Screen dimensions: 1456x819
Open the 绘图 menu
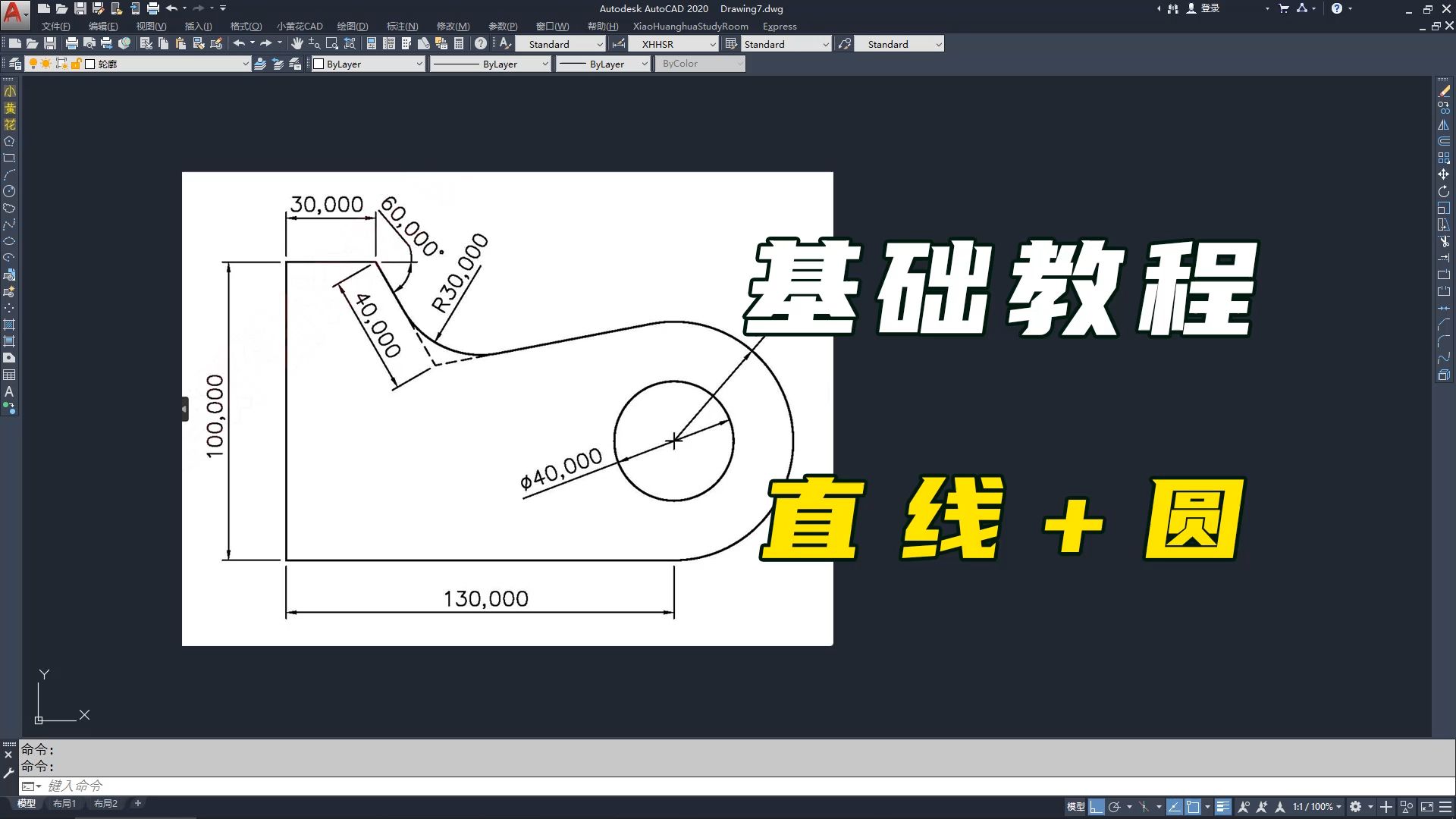click(353, 26)
